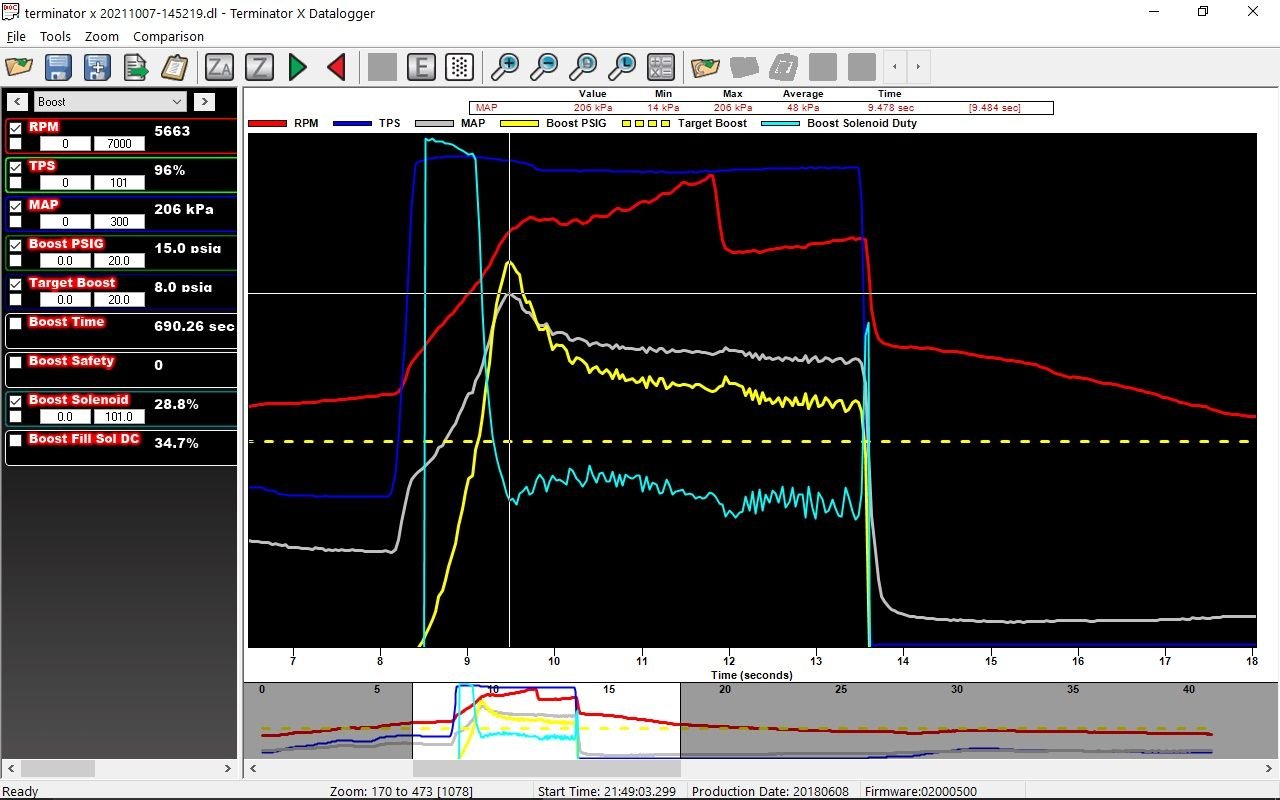Uncheck the RPM channel checkbox

(x=16, y=128)
